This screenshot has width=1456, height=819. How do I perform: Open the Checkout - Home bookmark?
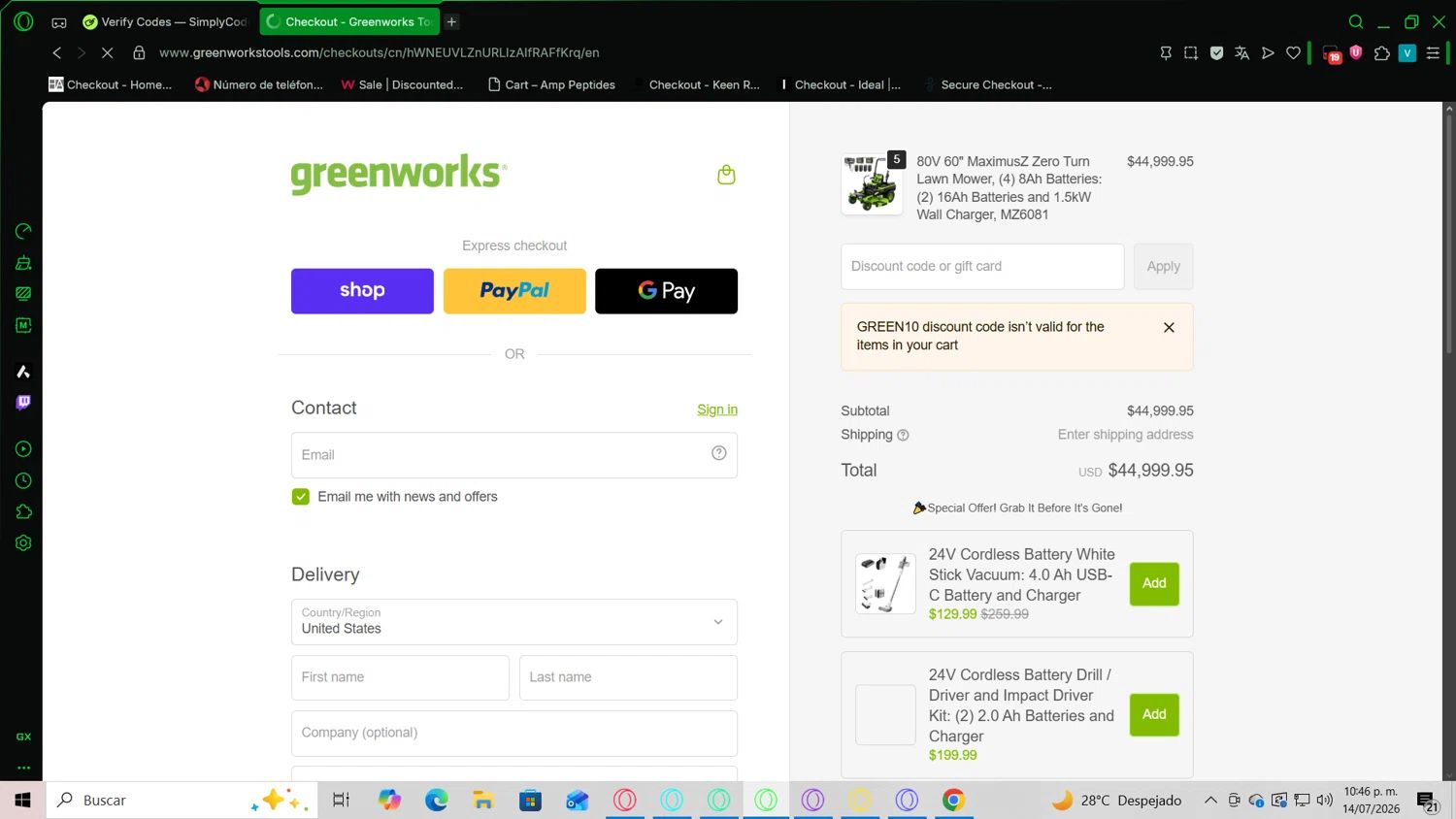[110, 84]
